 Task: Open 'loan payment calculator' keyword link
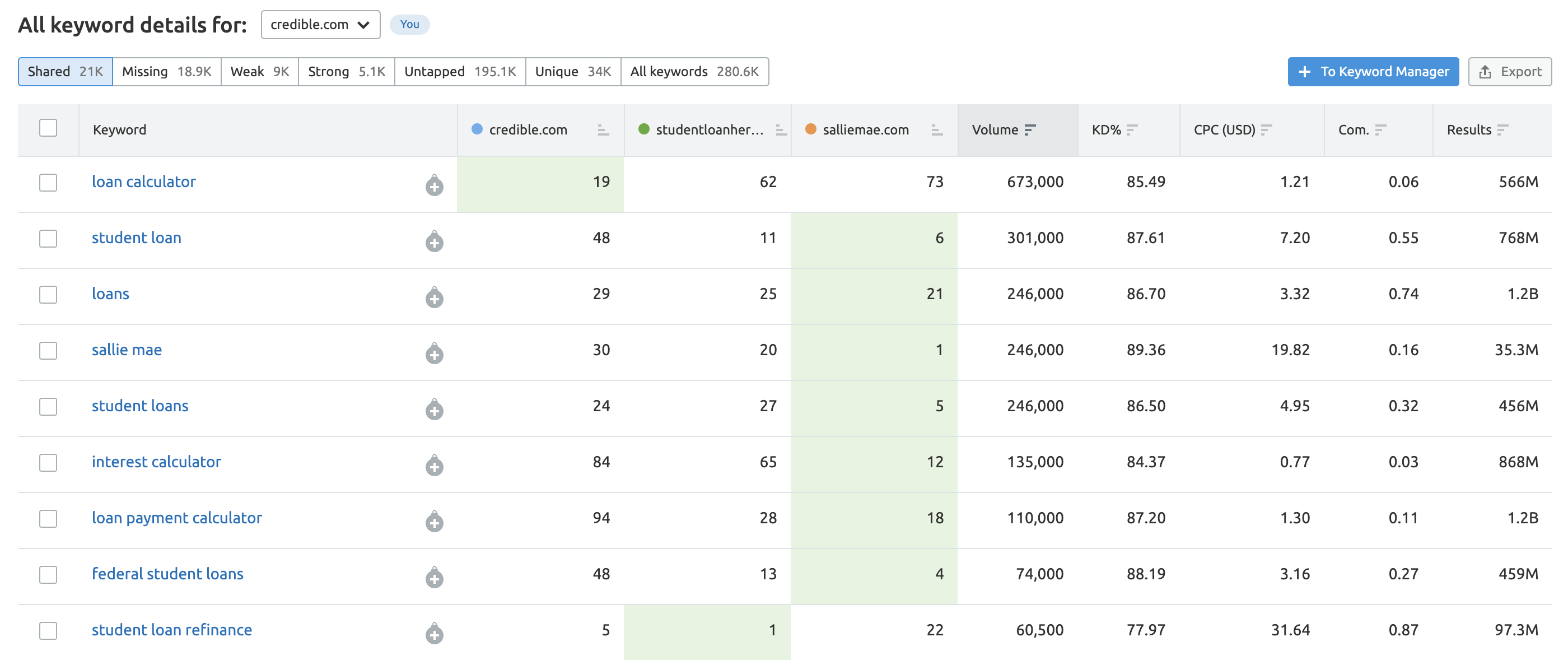tap(176, 518)
